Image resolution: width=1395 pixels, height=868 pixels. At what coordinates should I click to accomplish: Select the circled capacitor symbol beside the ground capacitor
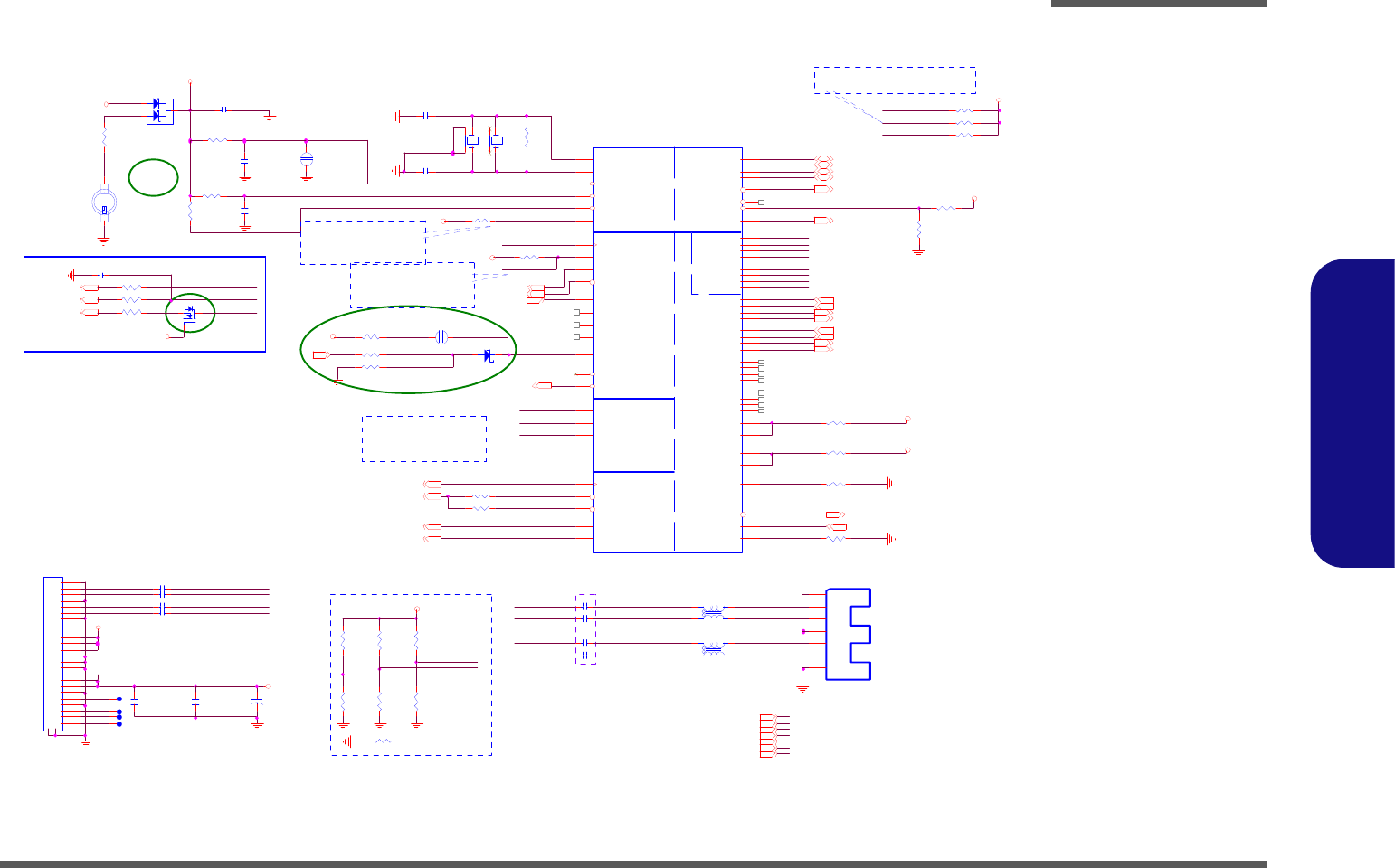[307, 159]
